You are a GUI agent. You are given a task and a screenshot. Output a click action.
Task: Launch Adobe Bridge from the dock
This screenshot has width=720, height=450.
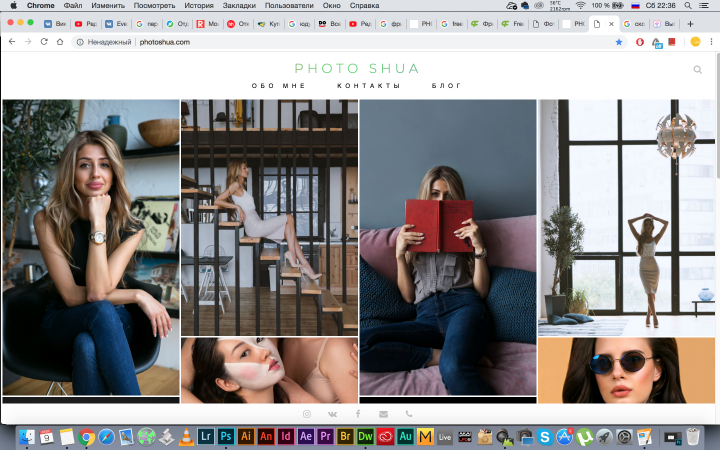pos(345,436)
